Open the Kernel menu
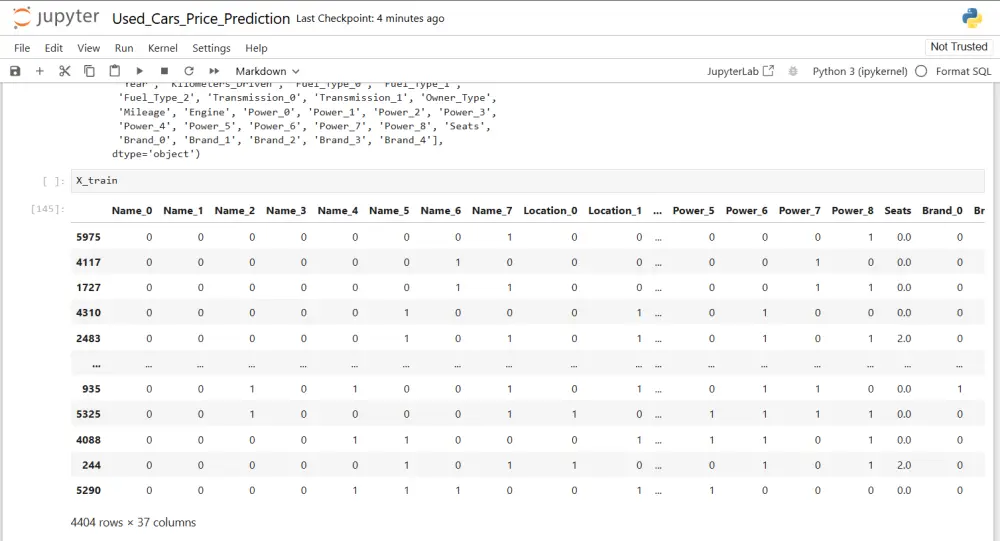This screenshot has width=1000, height=541. point(162,48)
